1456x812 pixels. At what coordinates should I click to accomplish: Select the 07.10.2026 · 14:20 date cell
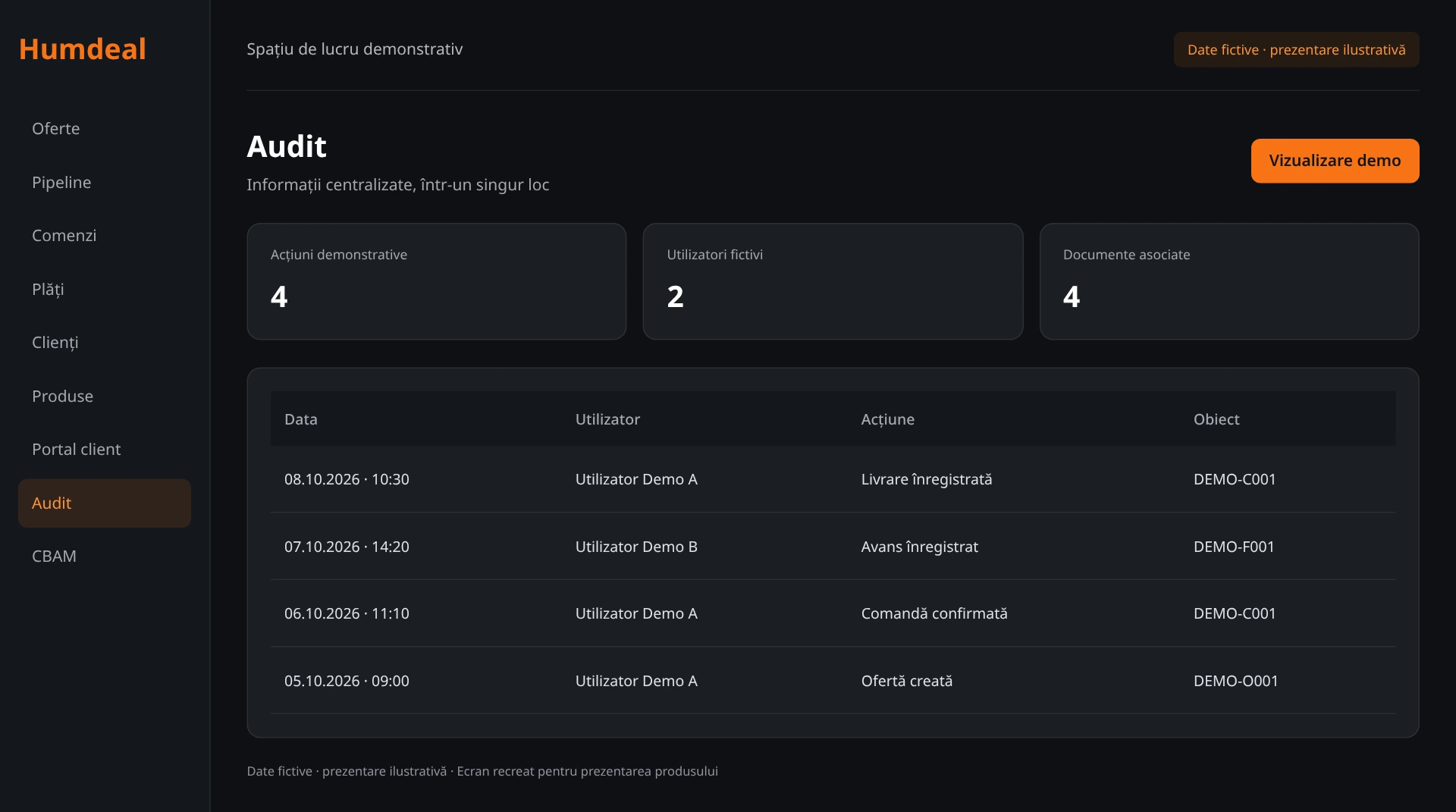(347, 547)
